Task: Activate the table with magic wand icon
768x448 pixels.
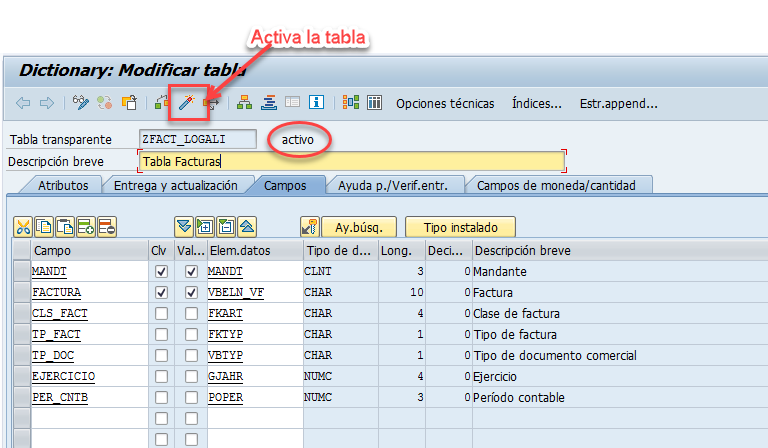Action: click(x=187, y=103)
